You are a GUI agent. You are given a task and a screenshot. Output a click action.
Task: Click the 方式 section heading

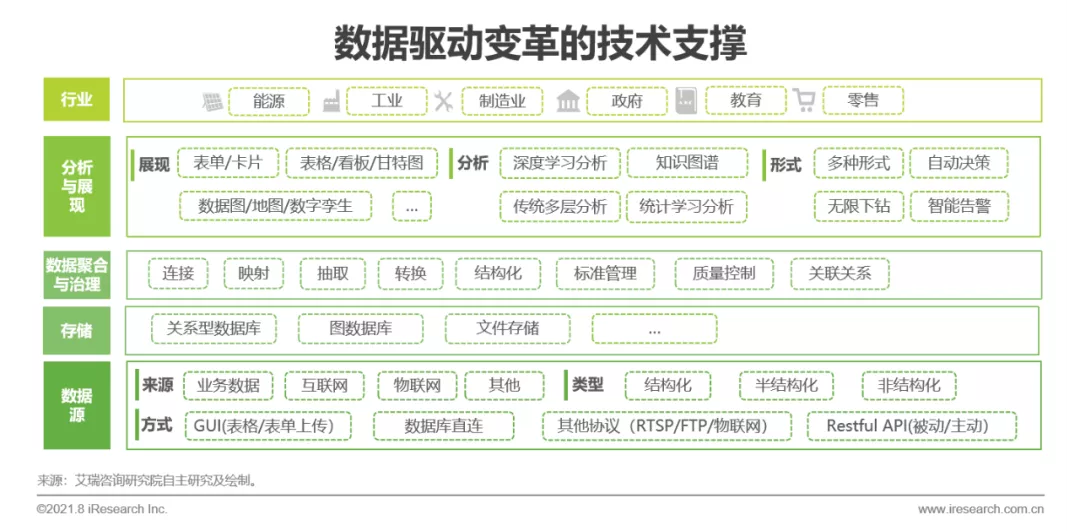[157, 424]
